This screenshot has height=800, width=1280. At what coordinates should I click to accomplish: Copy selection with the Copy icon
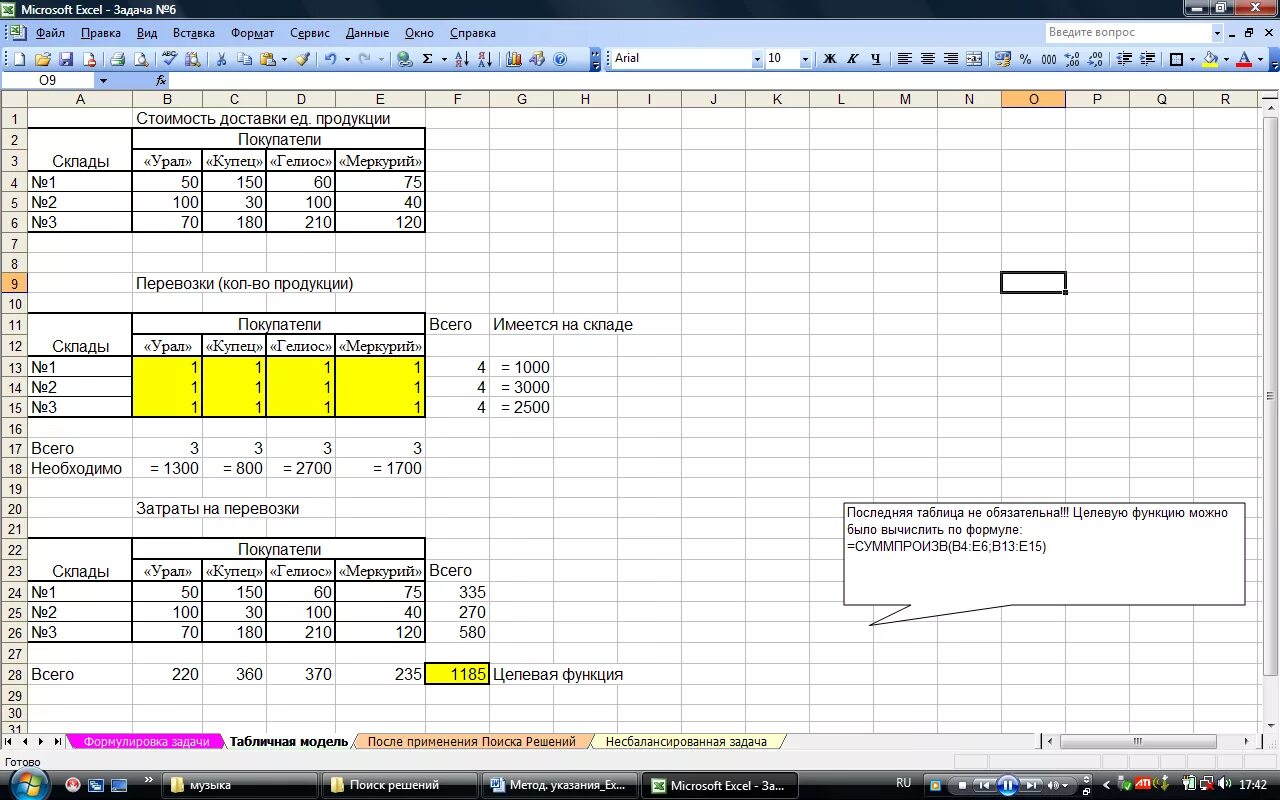[x=244, y=59]
